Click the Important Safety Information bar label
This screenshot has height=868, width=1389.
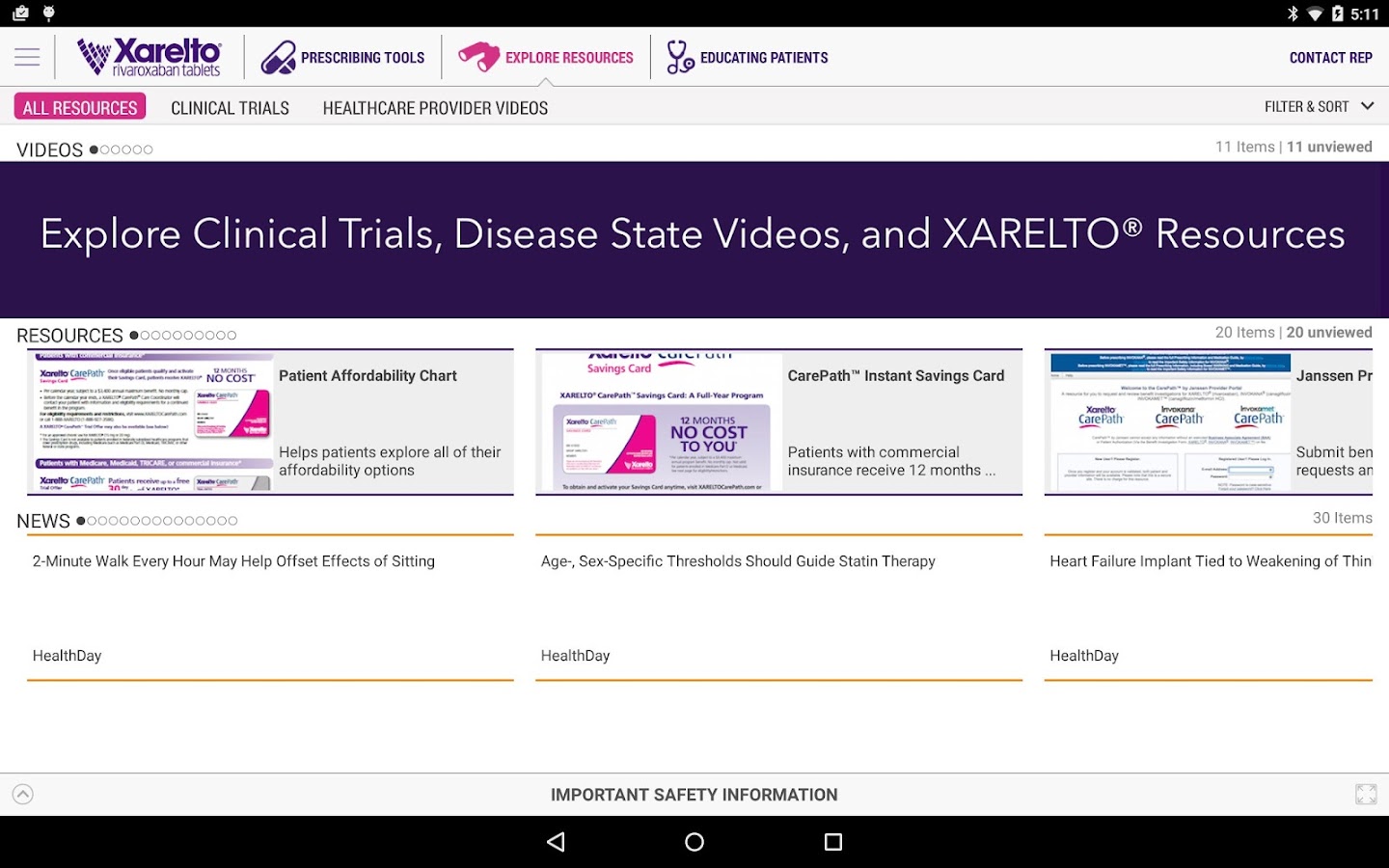(x=694, y=795)
